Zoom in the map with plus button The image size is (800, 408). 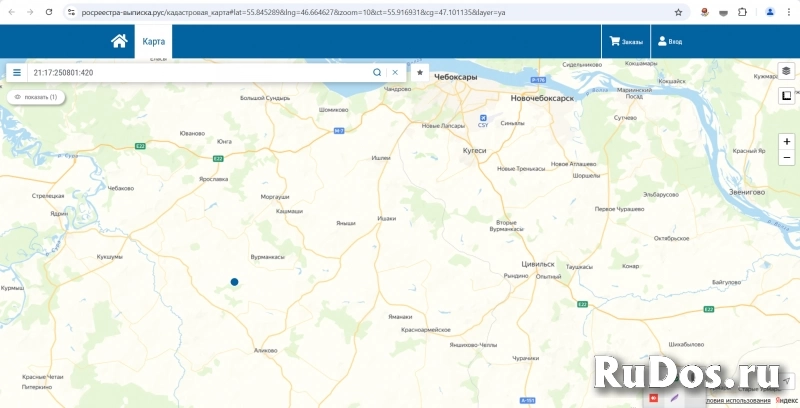pyautogui.click(x=787, y=142)
